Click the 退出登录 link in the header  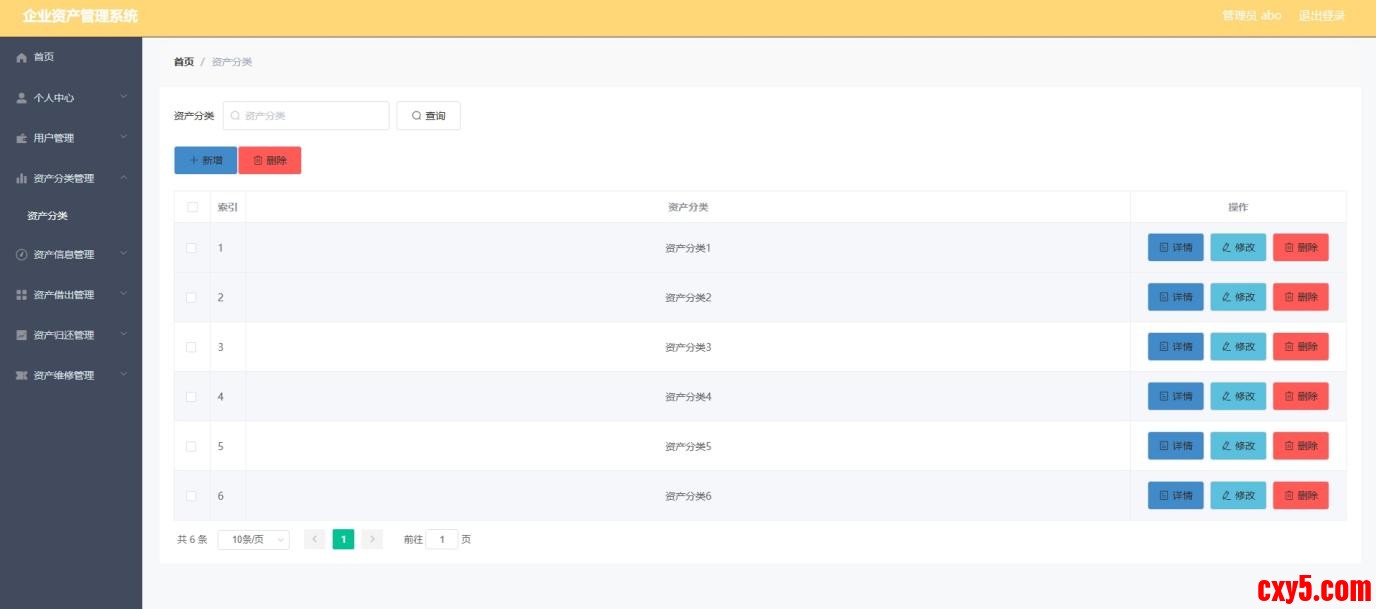[x=1321, y=16]
